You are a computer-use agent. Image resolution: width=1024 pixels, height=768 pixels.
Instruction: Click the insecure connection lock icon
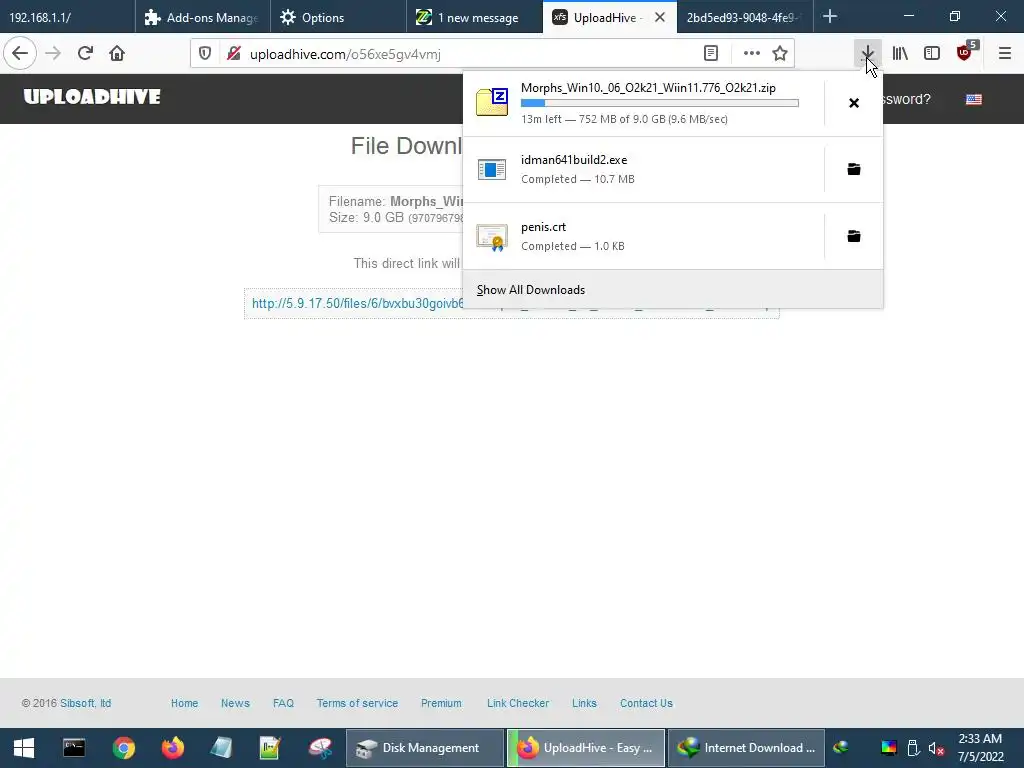coord(233,54)
